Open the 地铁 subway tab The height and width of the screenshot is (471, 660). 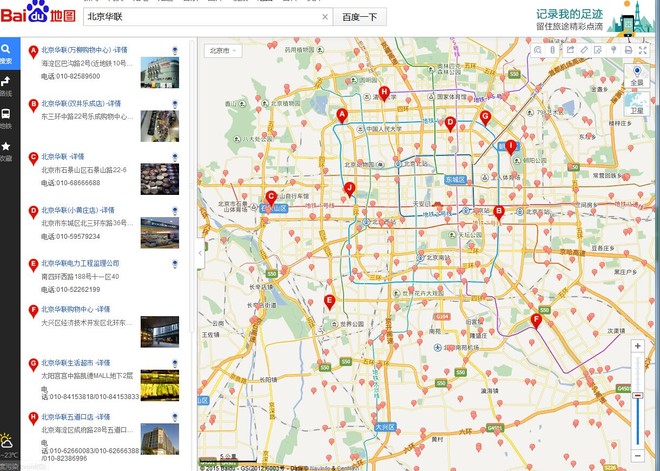[x=7, y=119]
